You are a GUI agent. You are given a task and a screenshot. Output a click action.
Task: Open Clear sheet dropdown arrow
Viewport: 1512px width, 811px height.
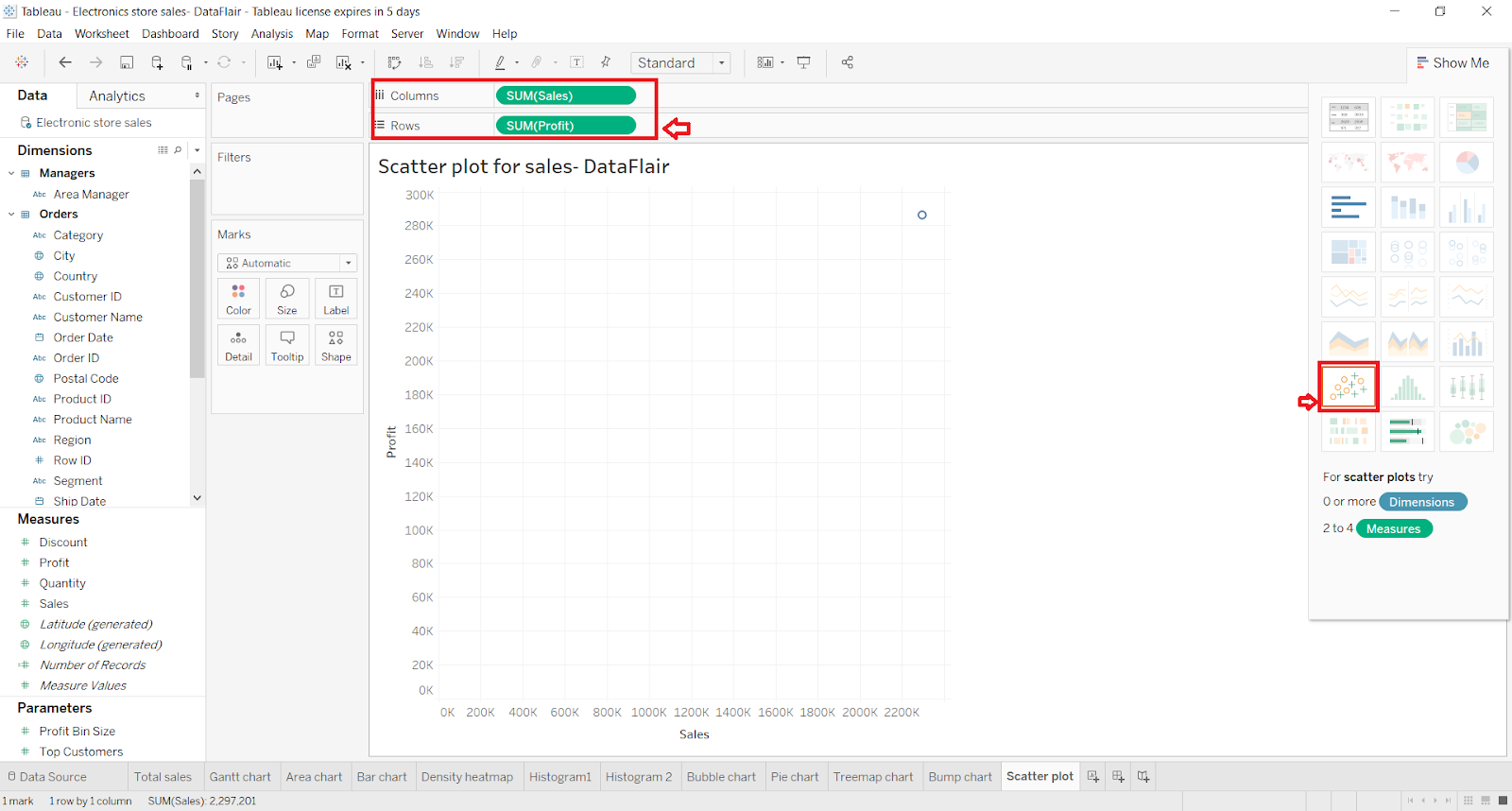click(363, 62)
